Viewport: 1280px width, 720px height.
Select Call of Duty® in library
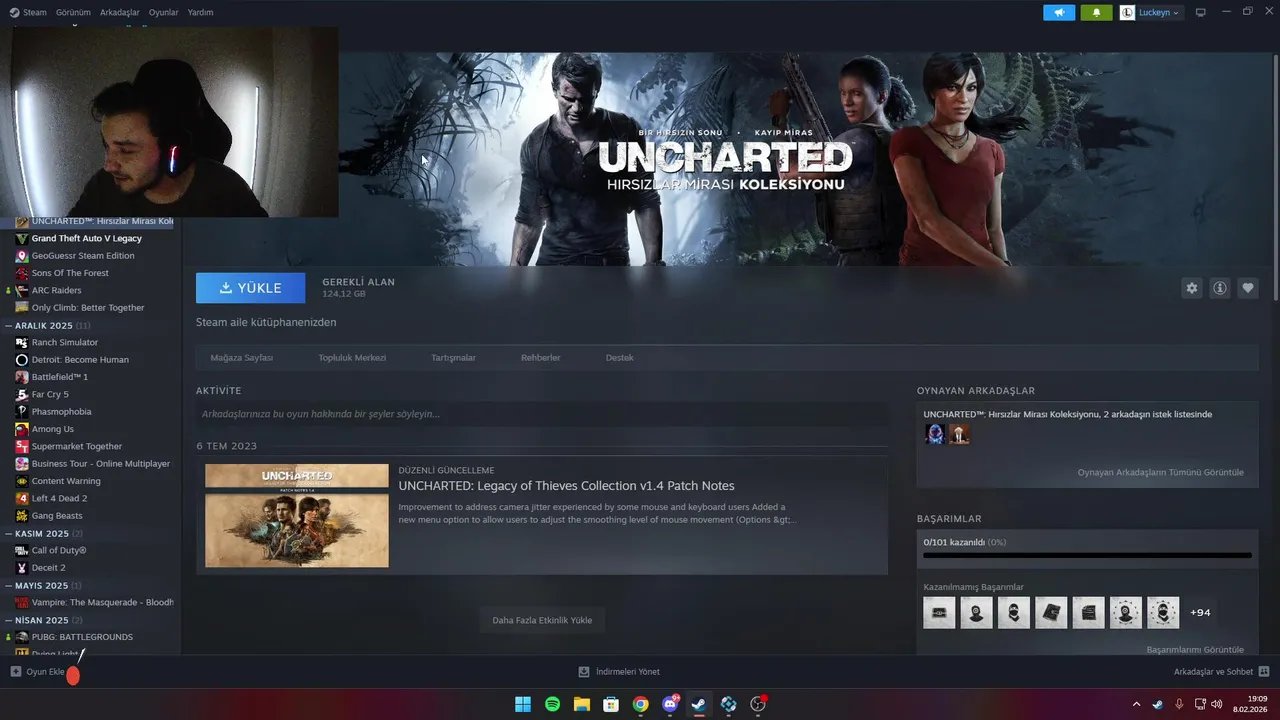click(59, 550)
